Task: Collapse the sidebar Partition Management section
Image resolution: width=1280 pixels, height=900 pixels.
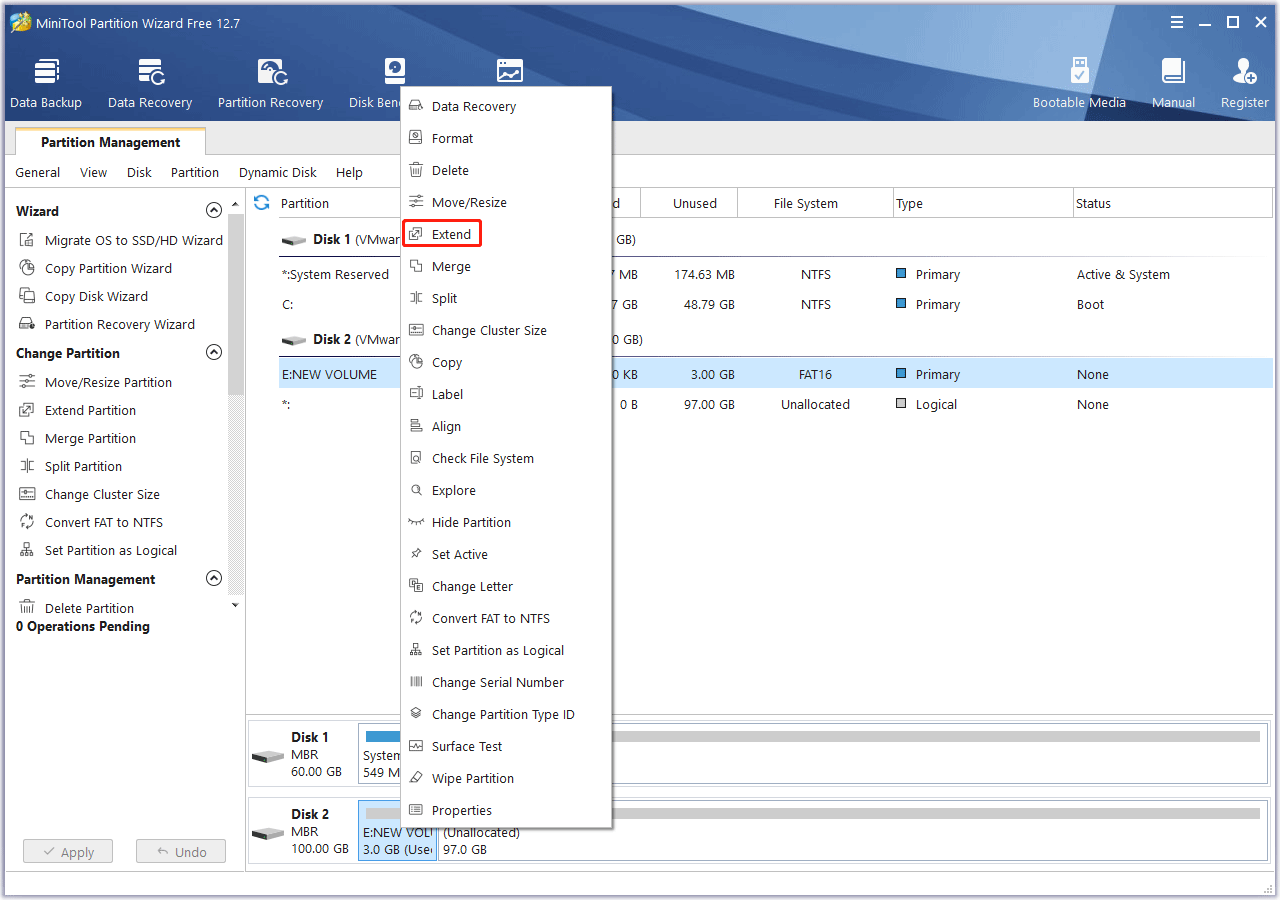Action: (213, 579)
